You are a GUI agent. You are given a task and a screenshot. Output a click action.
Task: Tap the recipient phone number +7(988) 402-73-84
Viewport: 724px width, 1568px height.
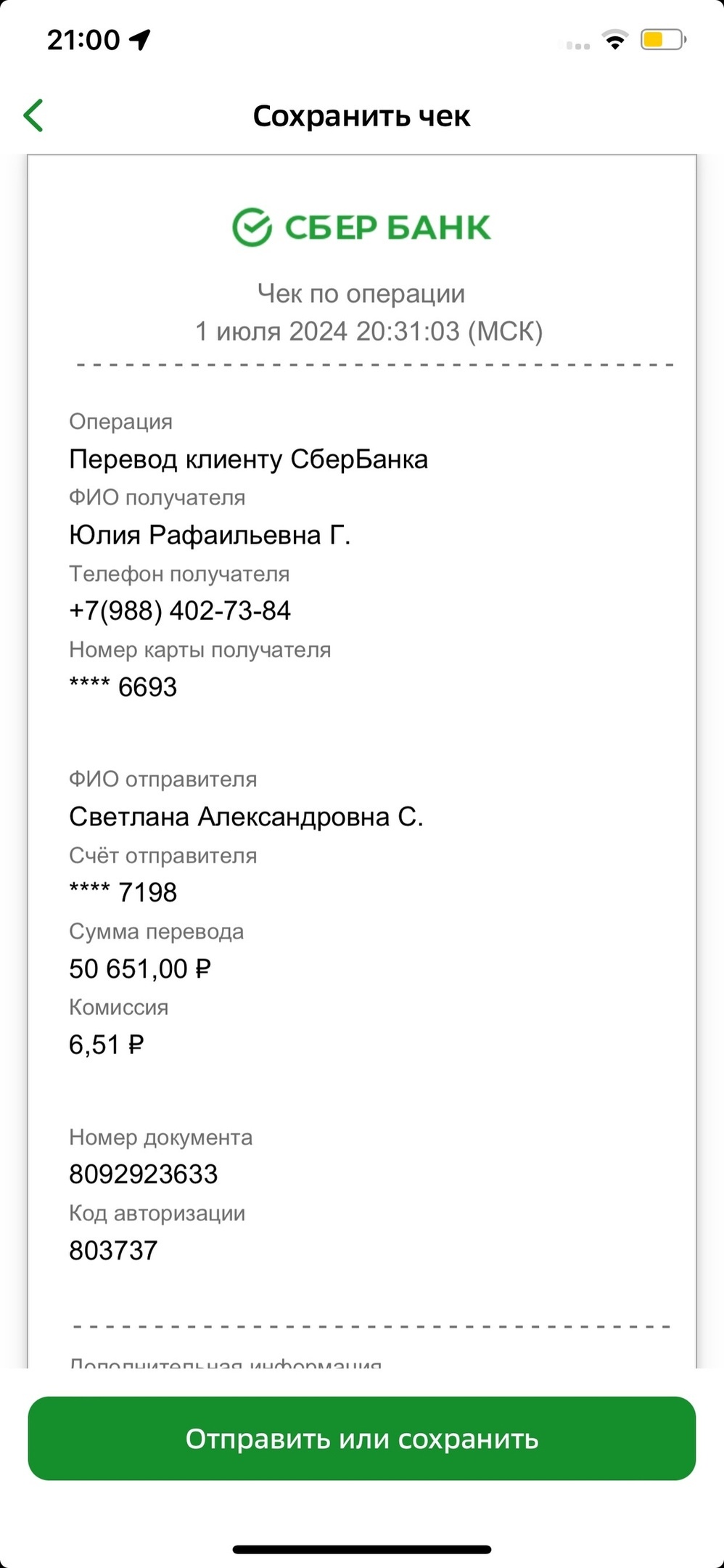(180, 611)
